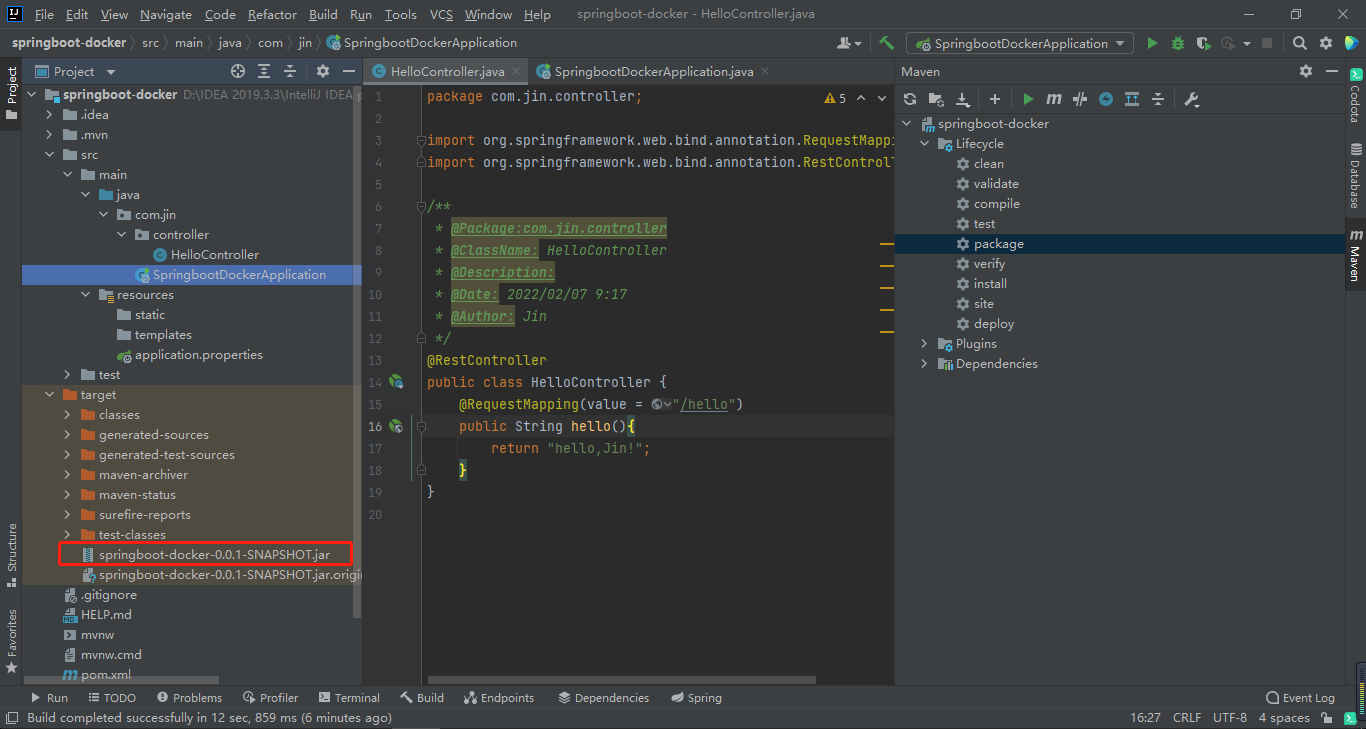Open Endpoints tool window
This screenshot has height=729, width=1366.
click(x=498, y=698)
